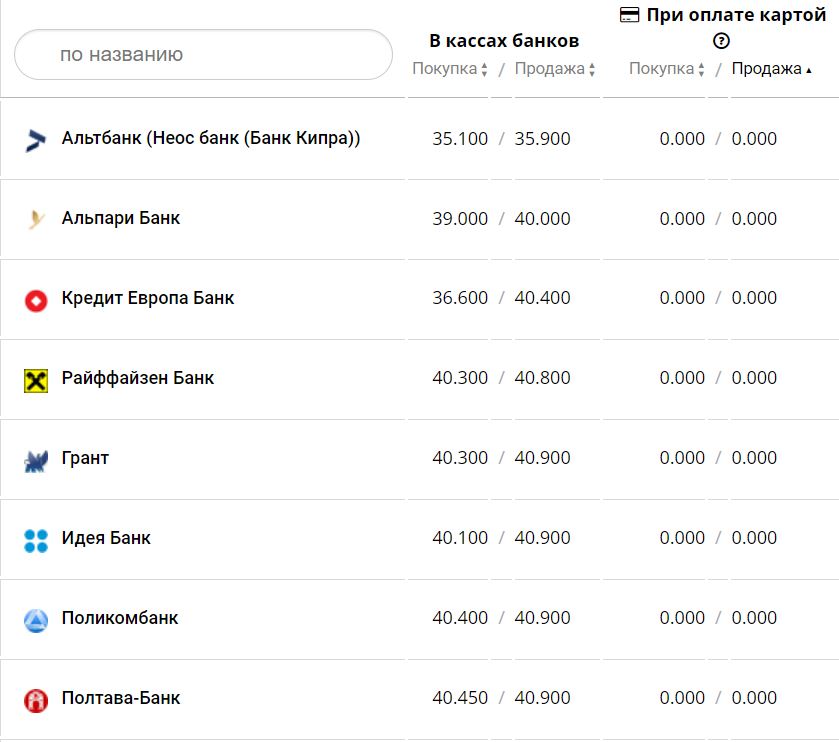Open the Райффайзен Банк link

[138, 378]
